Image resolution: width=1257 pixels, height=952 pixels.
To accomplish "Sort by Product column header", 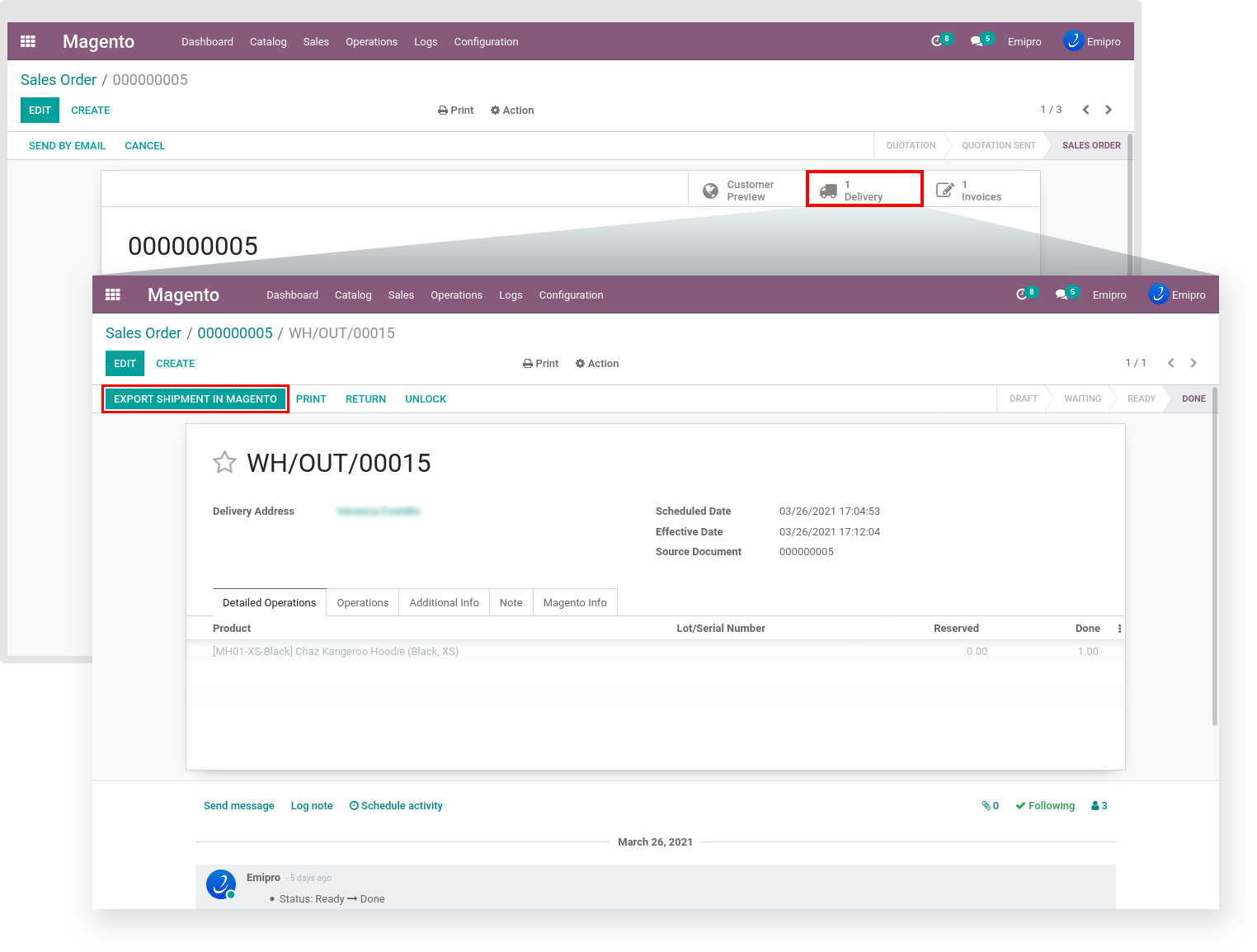I will [x=232, y=629].
